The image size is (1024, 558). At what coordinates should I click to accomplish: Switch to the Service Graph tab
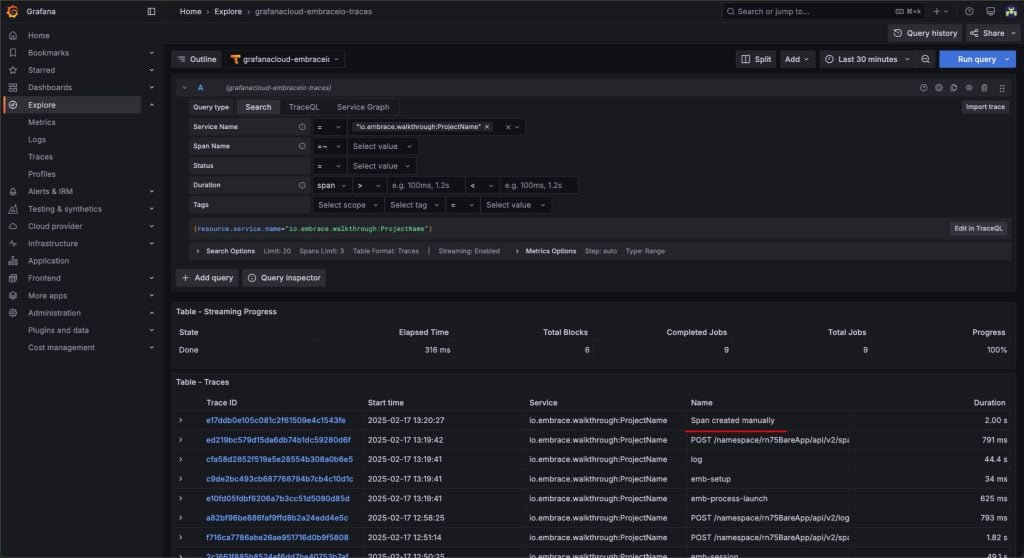coord(362,107)
